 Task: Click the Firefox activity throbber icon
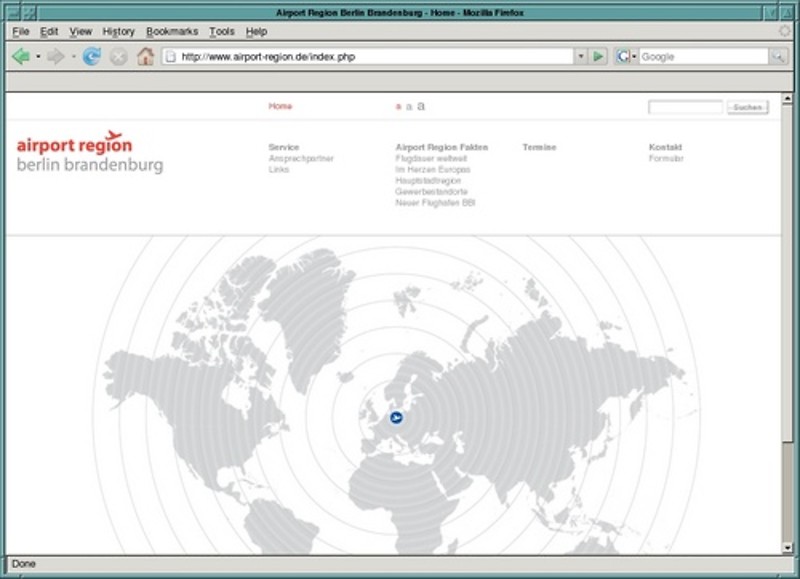pos(785,31)
